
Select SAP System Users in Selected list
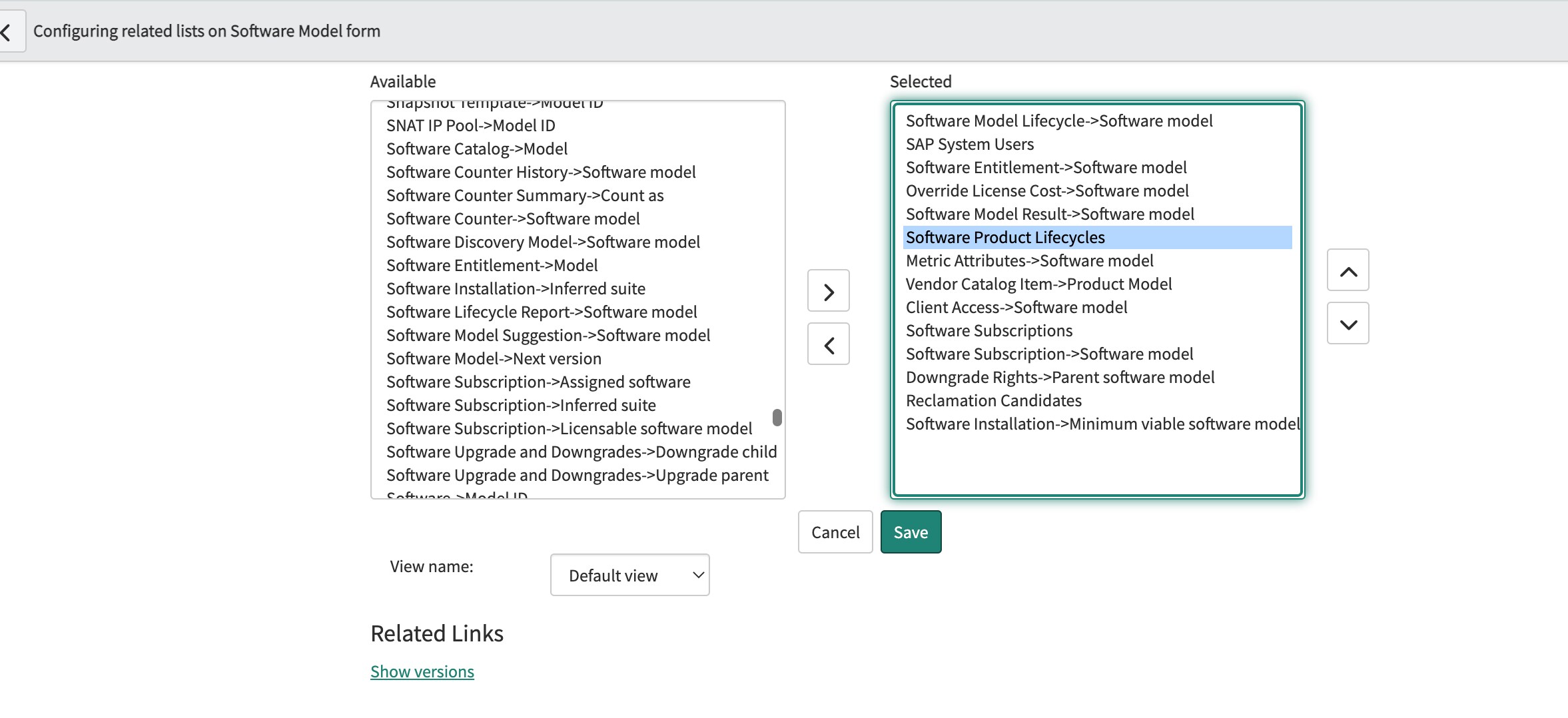pos(970,144)
